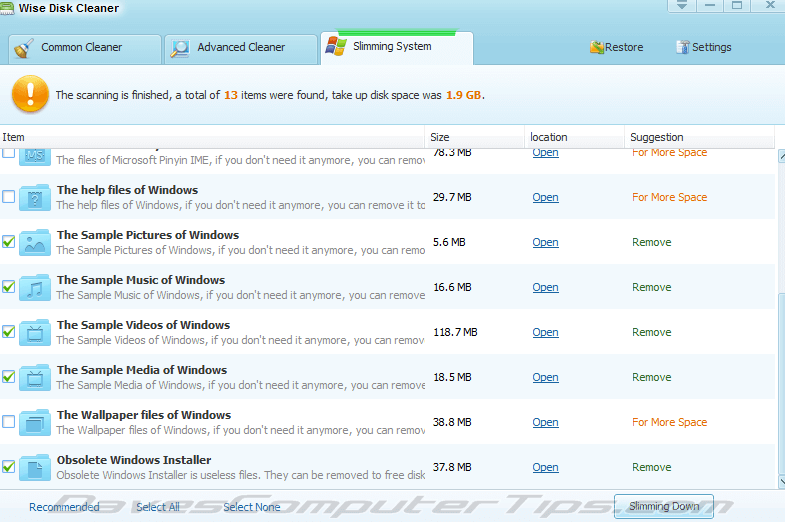Click Remove suggestion on Sample Pictures row
The image size is (785, 522).
pyautogui.click(x=651, y=242)
